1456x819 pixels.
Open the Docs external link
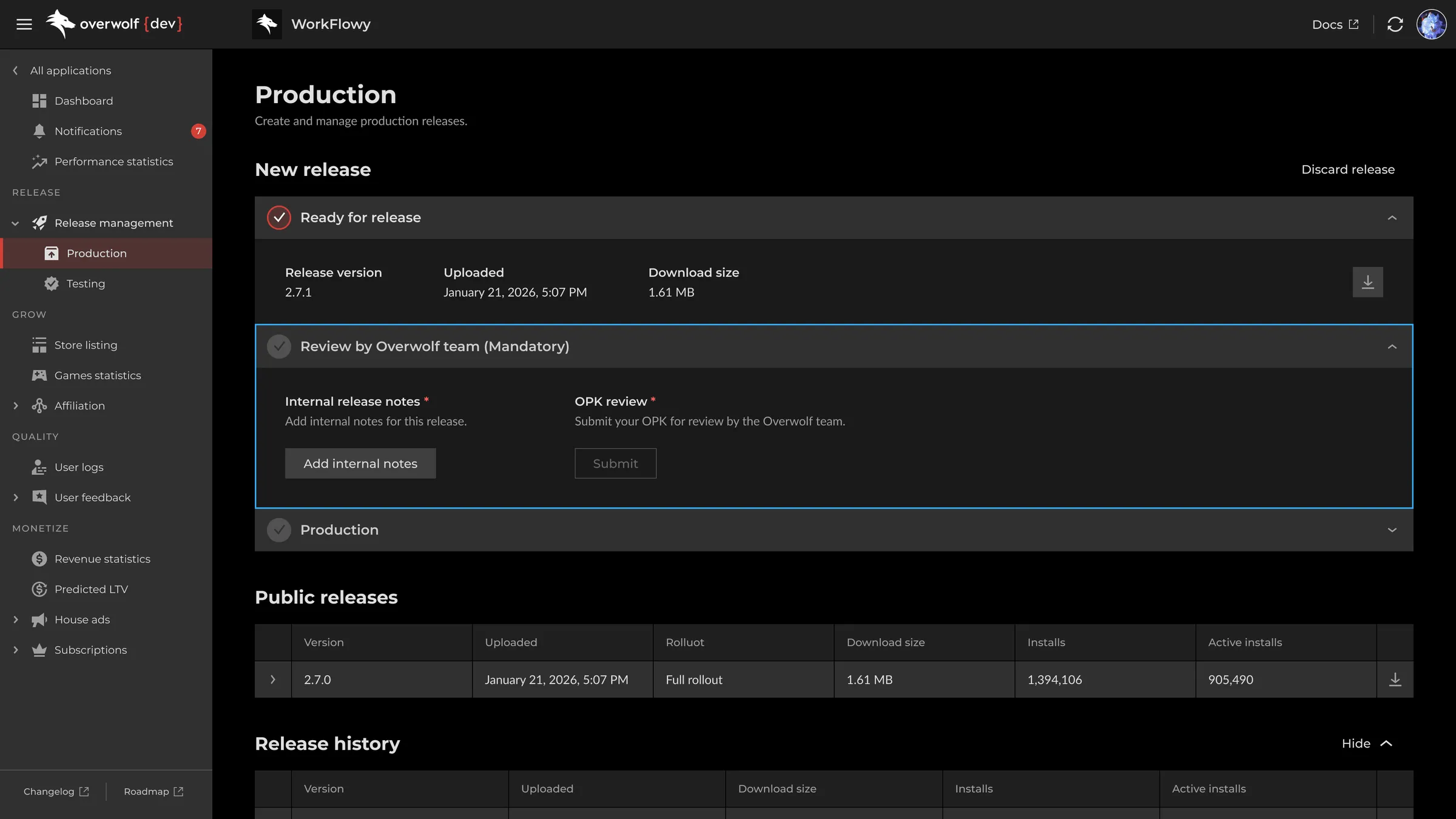(x=1335, y=24)
